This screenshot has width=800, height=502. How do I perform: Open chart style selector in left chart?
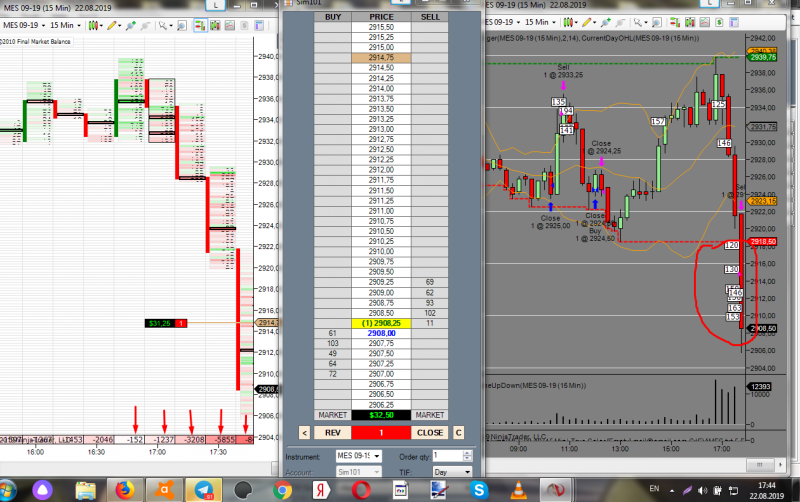coord(93,25)
